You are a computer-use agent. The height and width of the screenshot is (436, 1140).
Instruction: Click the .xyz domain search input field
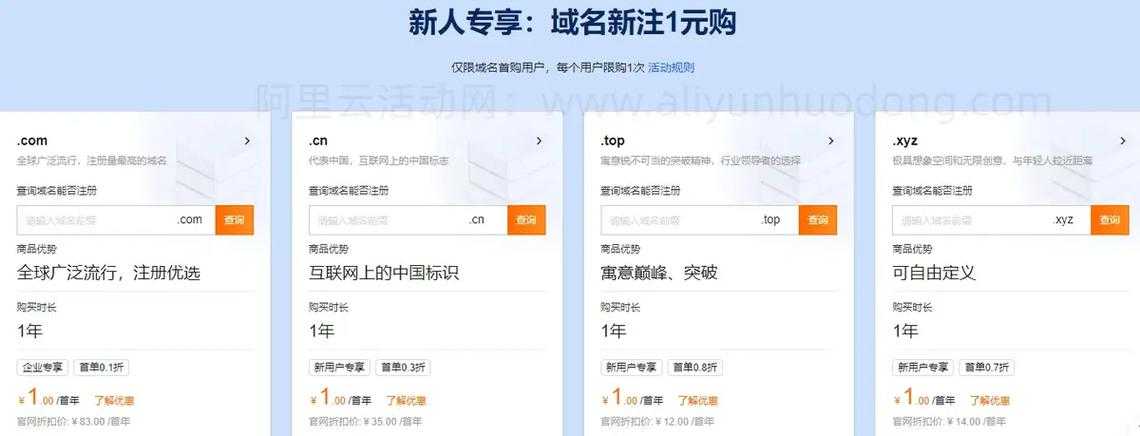pos(992,219)
